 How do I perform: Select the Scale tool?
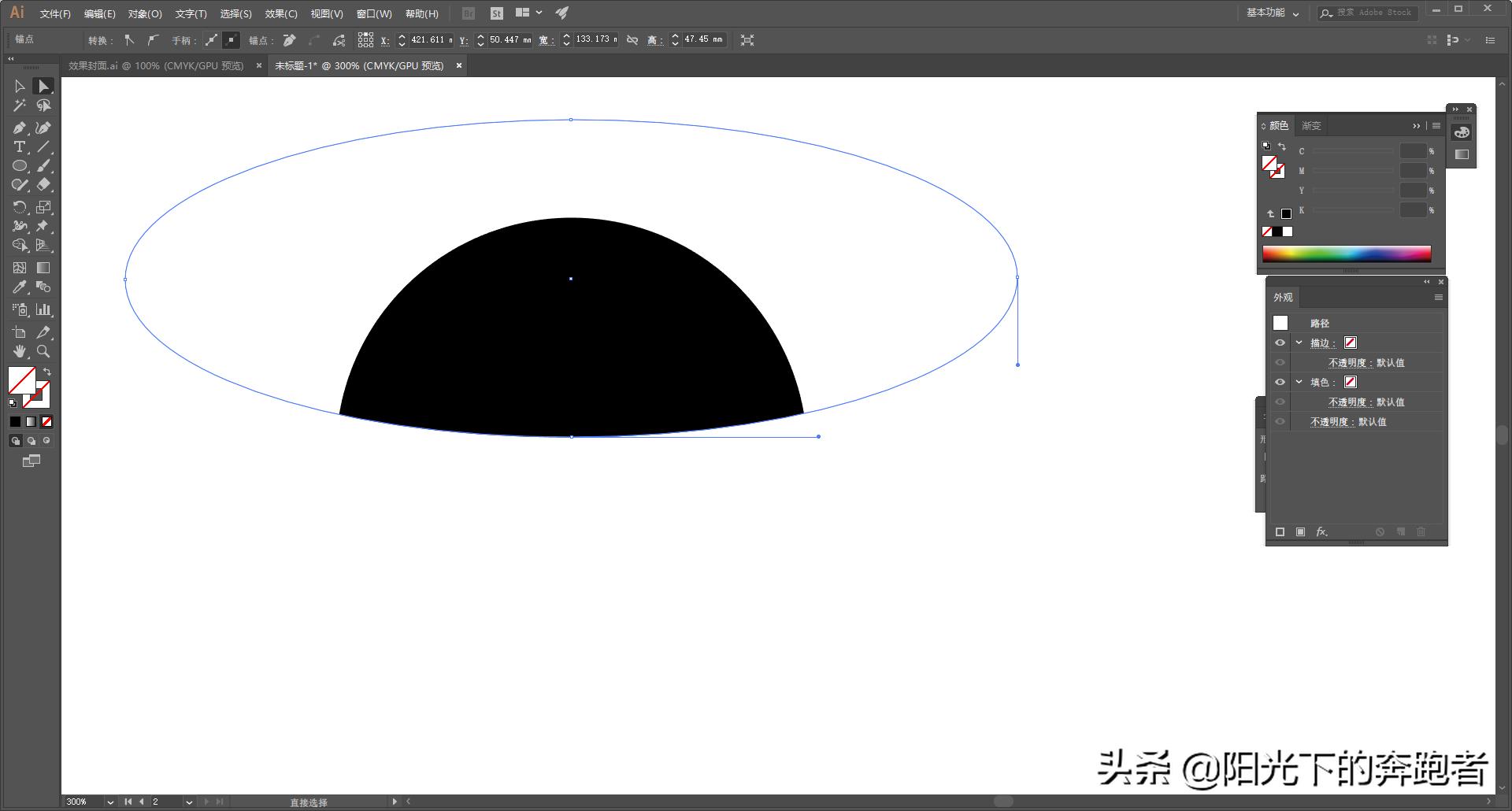click(44, 207)
